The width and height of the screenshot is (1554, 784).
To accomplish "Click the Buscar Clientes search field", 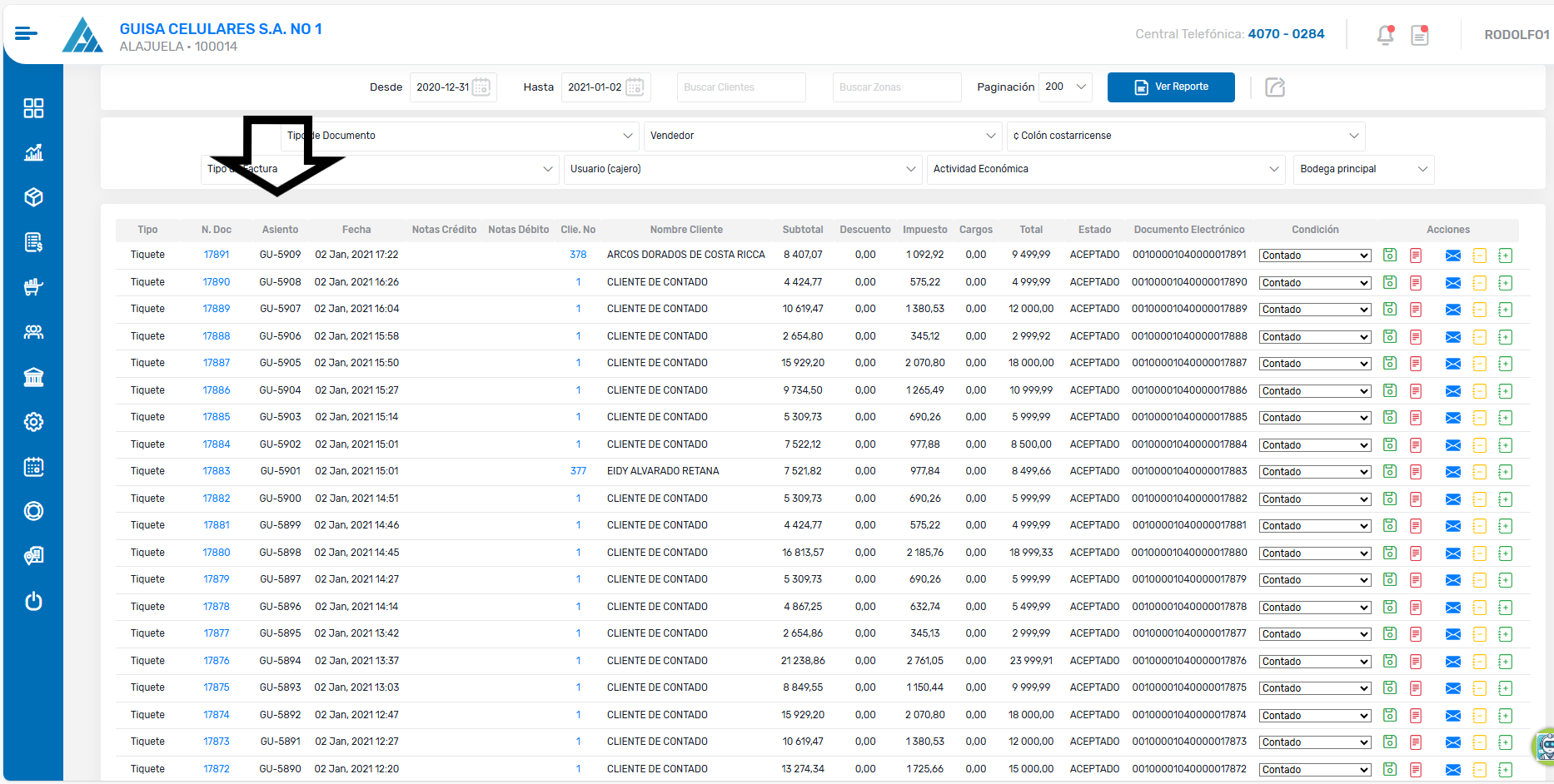I will coord(741,87).
